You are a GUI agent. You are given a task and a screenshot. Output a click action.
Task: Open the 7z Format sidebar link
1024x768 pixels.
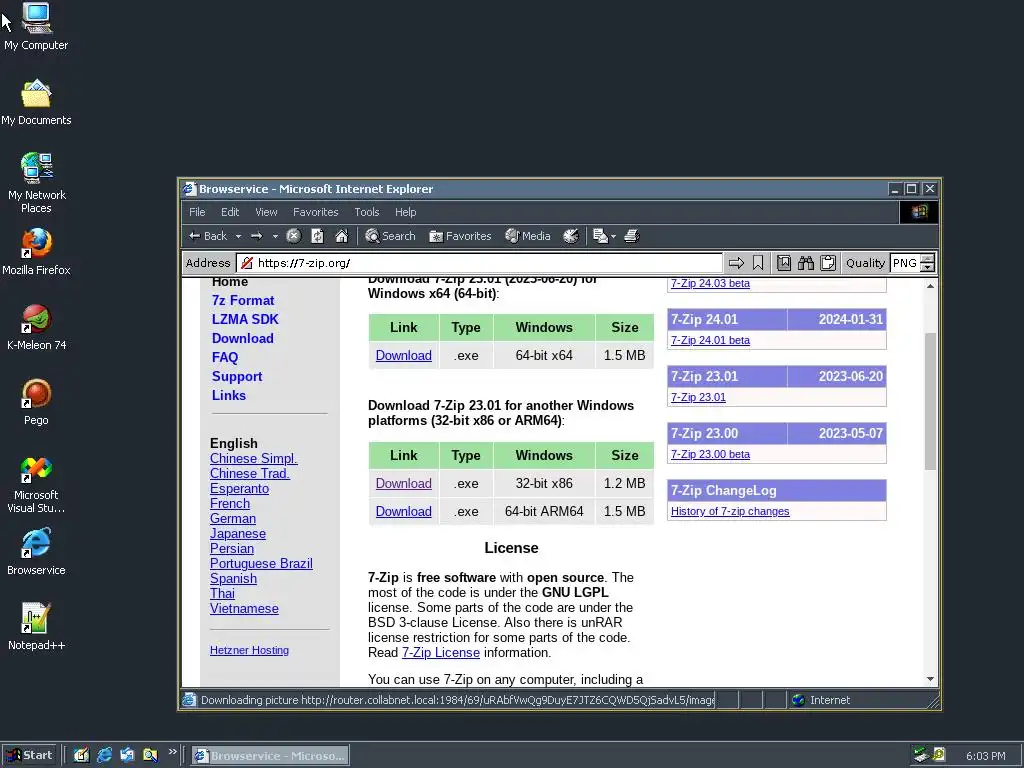[243, 300]
